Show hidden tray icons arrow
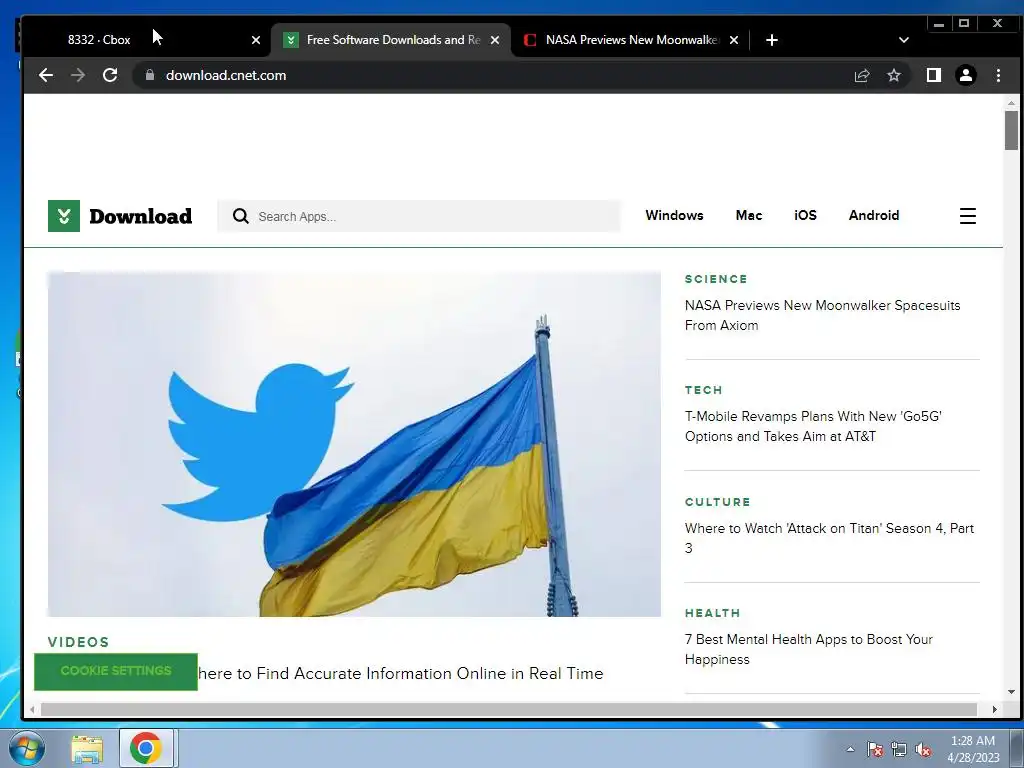This screenshot has width=1024, height=768. tap(850, 749)
